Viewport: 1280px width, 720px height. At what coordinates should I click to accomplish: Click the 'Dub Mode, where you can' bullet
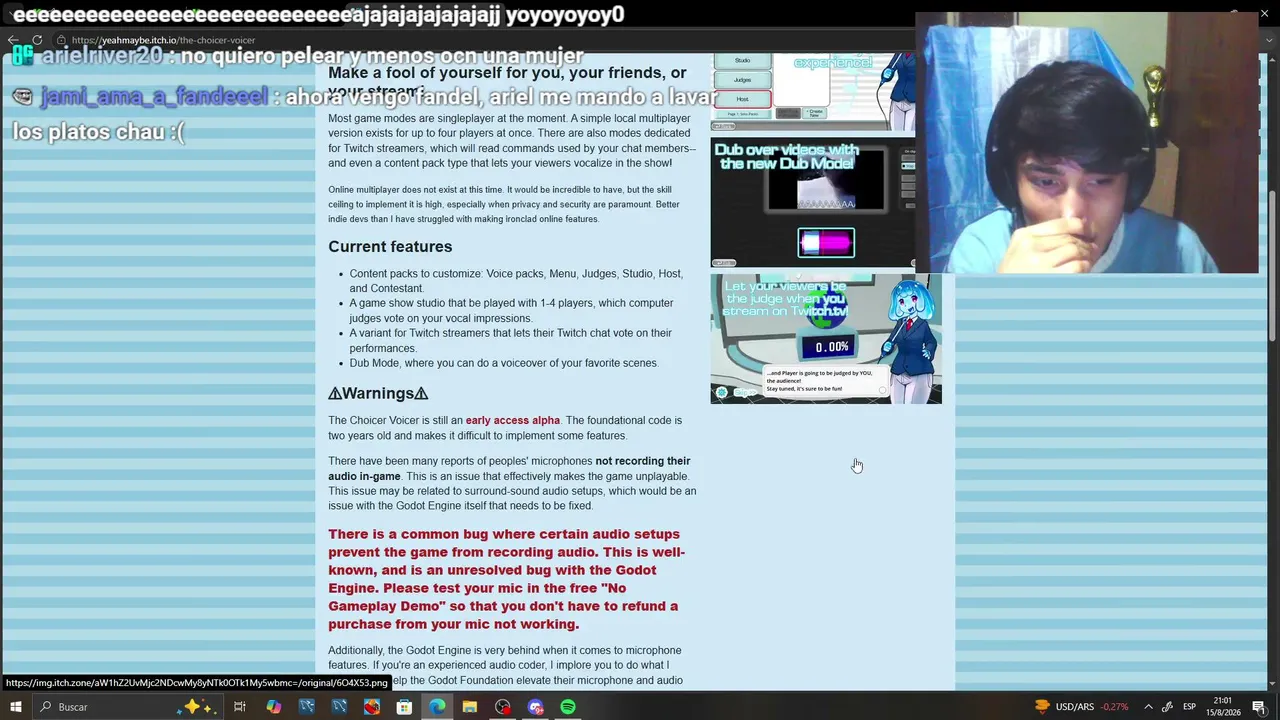point(504,363)
